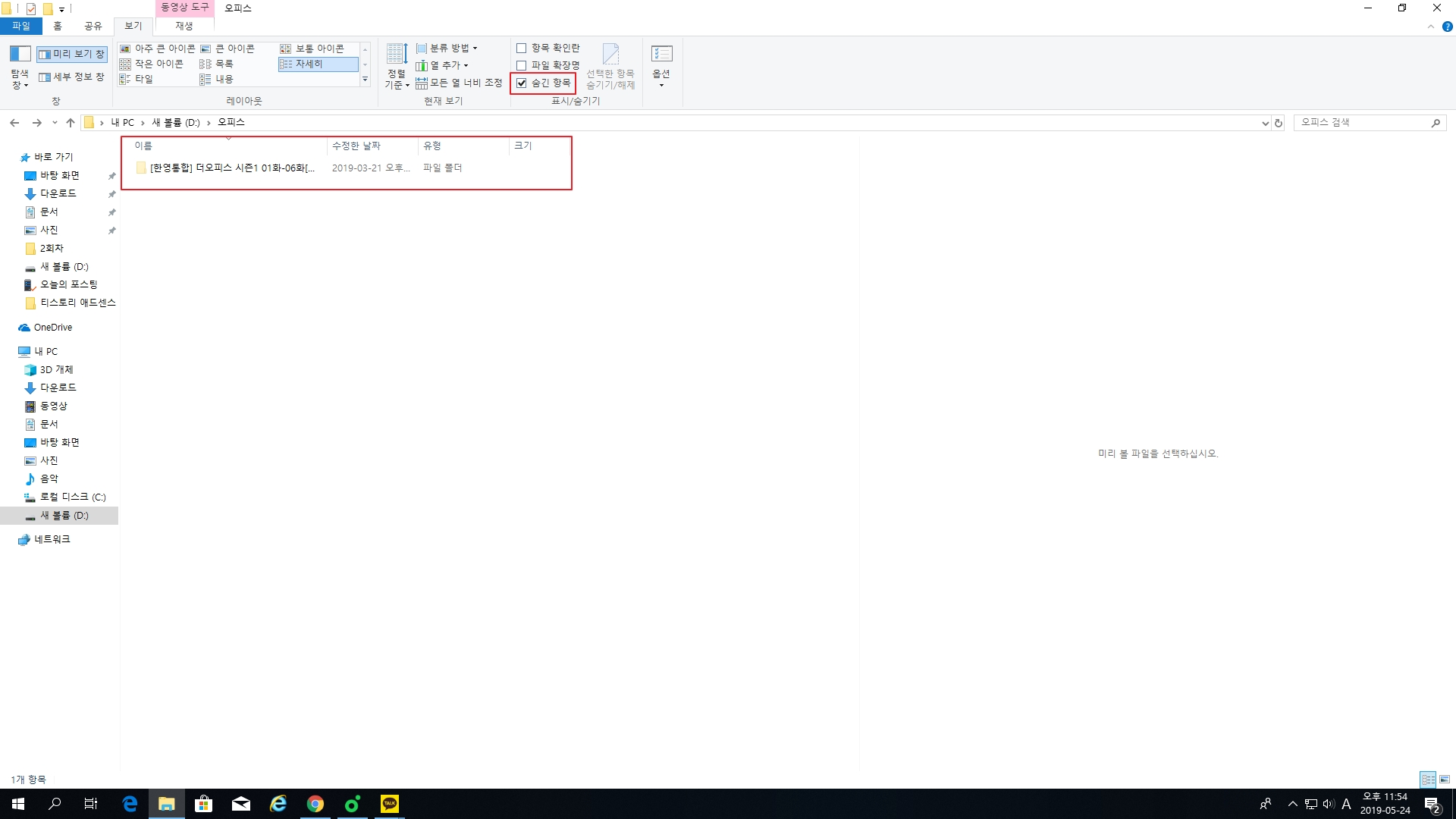The image size is (1456, 819).
Task: Sort by 수정한 날짜 column header
Action: pos(356,146)
